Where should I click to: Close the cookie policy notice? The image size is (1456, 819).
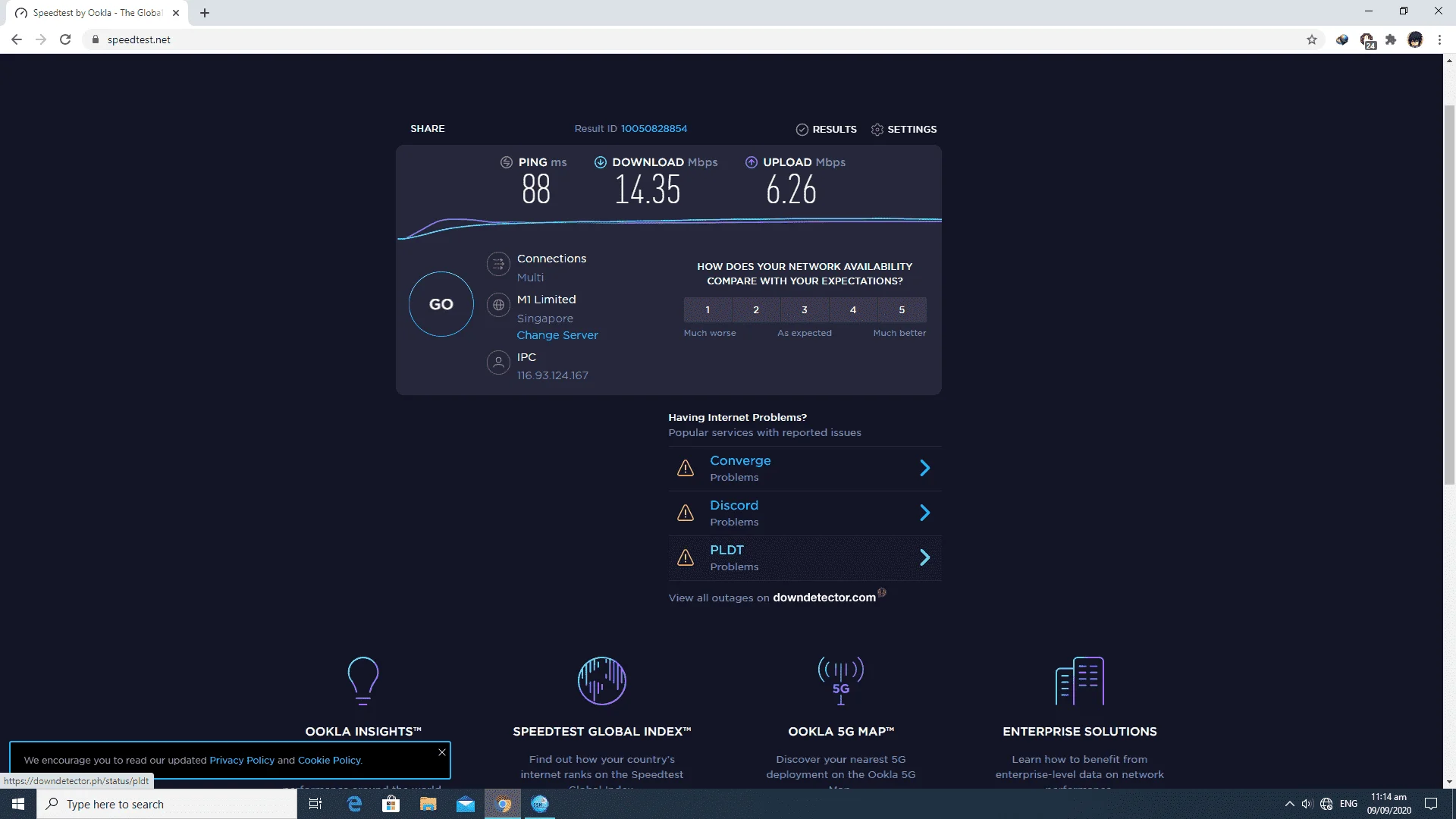442,752
